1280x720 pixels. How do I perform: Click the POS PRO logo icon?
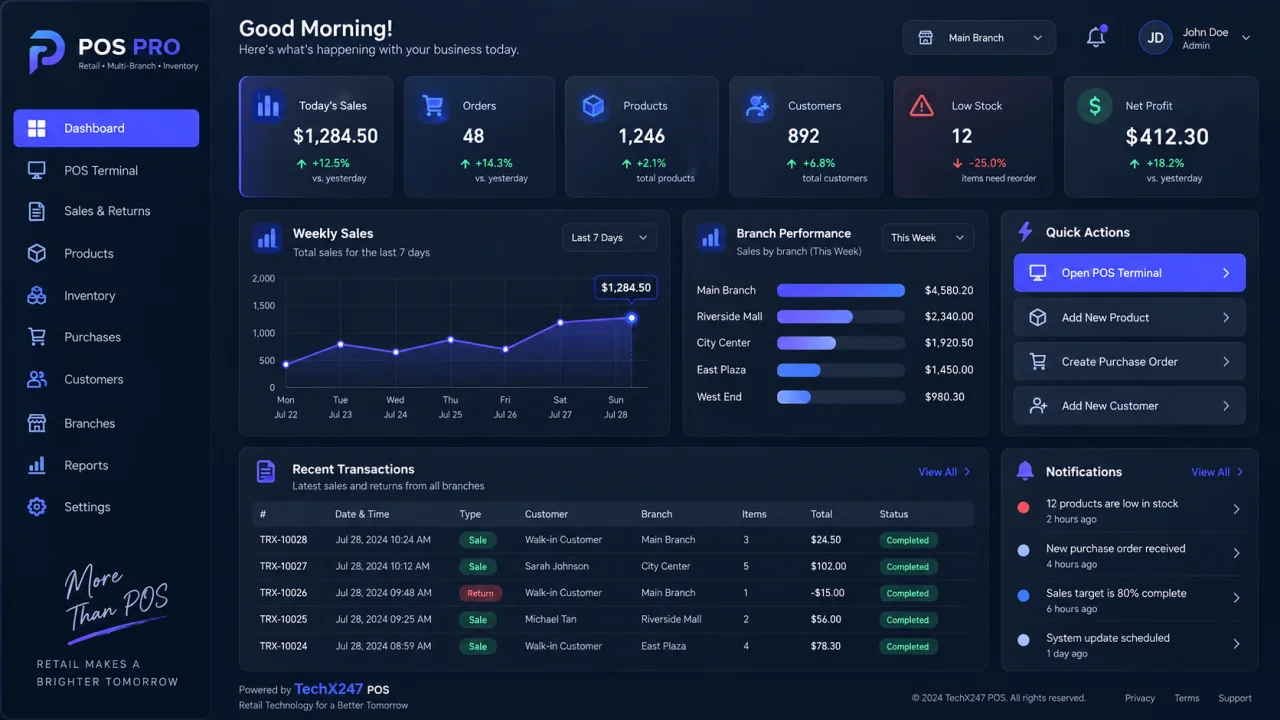point(46,51)
